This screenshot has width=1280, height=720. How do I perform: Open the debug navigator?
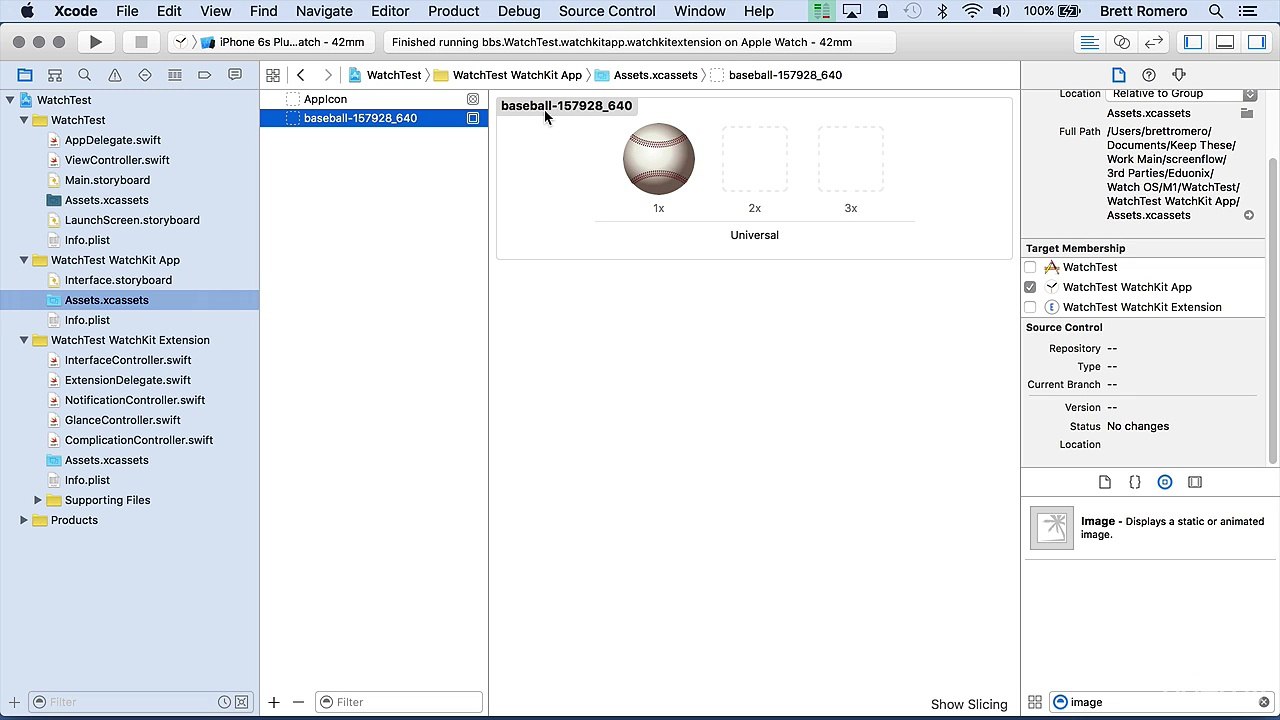pyautogui.click(x=175, y=75)
